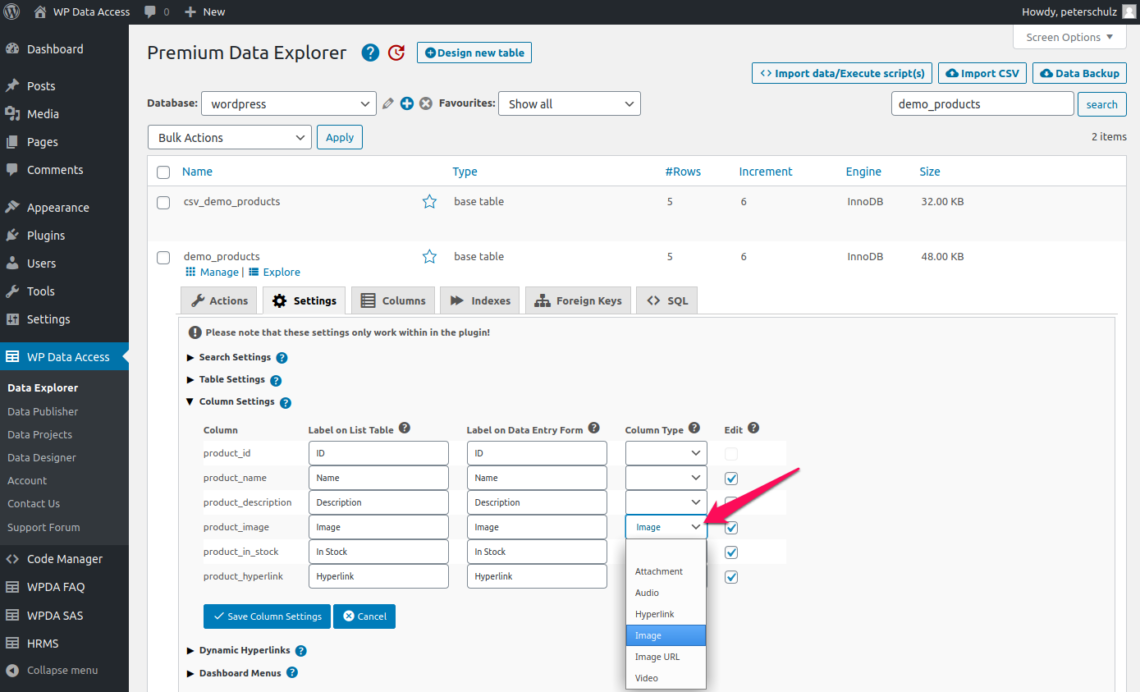Toggle Edit checkbox for product_name
The height and width of the screenshot is (692, 1140).
click(731, 479)
